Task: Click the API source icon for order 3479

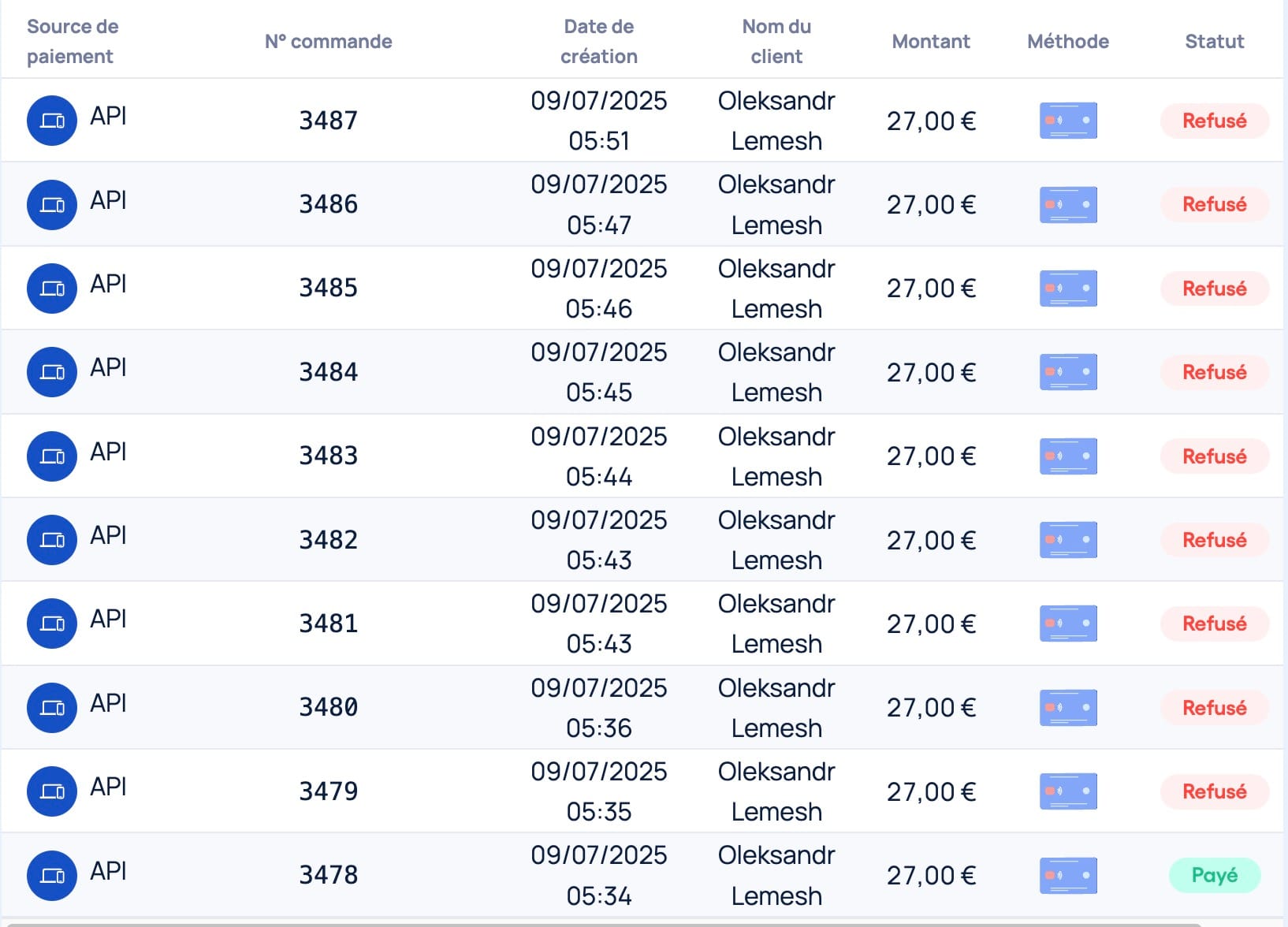Action: coord(52,791)
